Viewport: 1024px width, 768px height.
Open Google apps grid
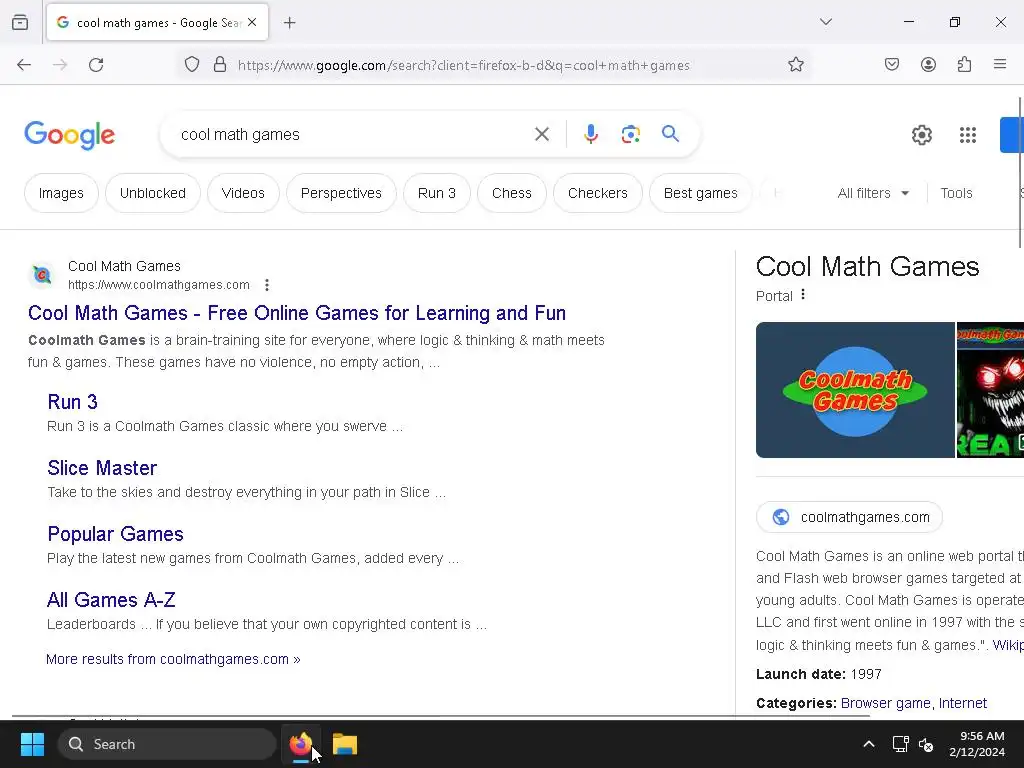[968, 135]
